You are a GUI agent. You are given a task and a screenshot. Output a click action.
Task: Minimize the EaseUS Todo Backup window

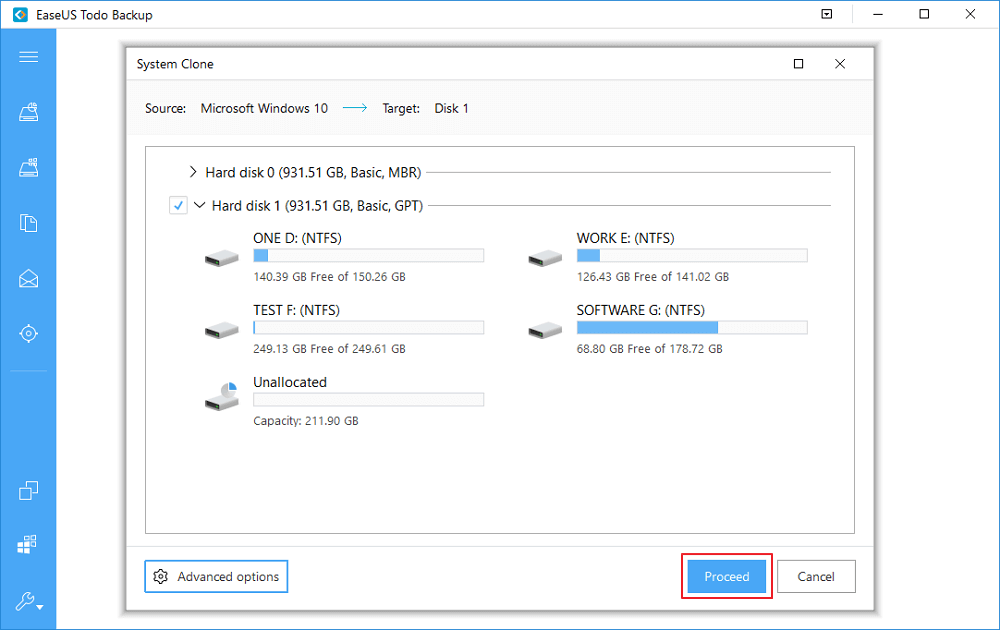tap(878, 14)
